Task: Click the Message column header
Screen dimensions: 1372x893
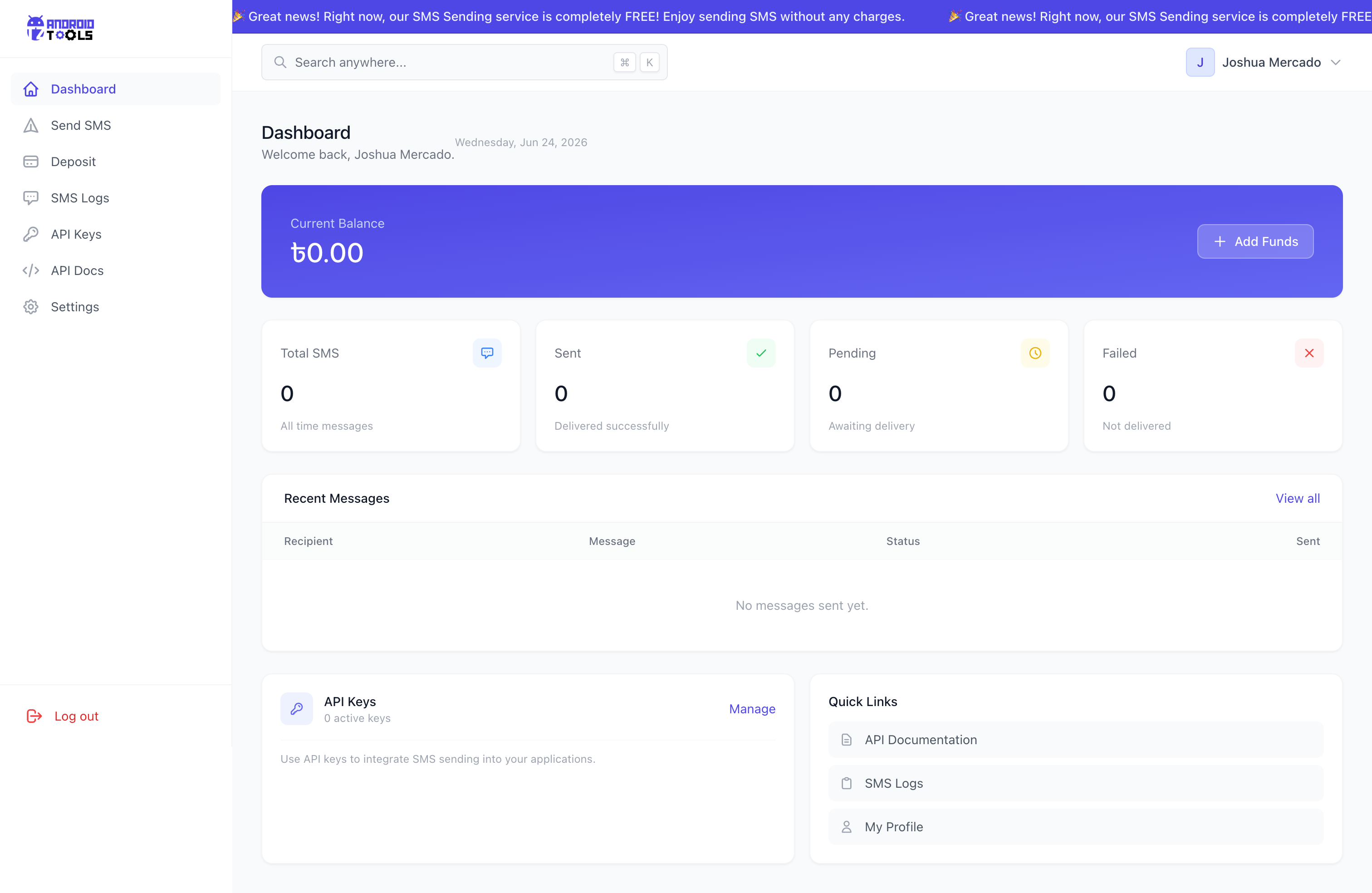Action: [x=612, y=541]
